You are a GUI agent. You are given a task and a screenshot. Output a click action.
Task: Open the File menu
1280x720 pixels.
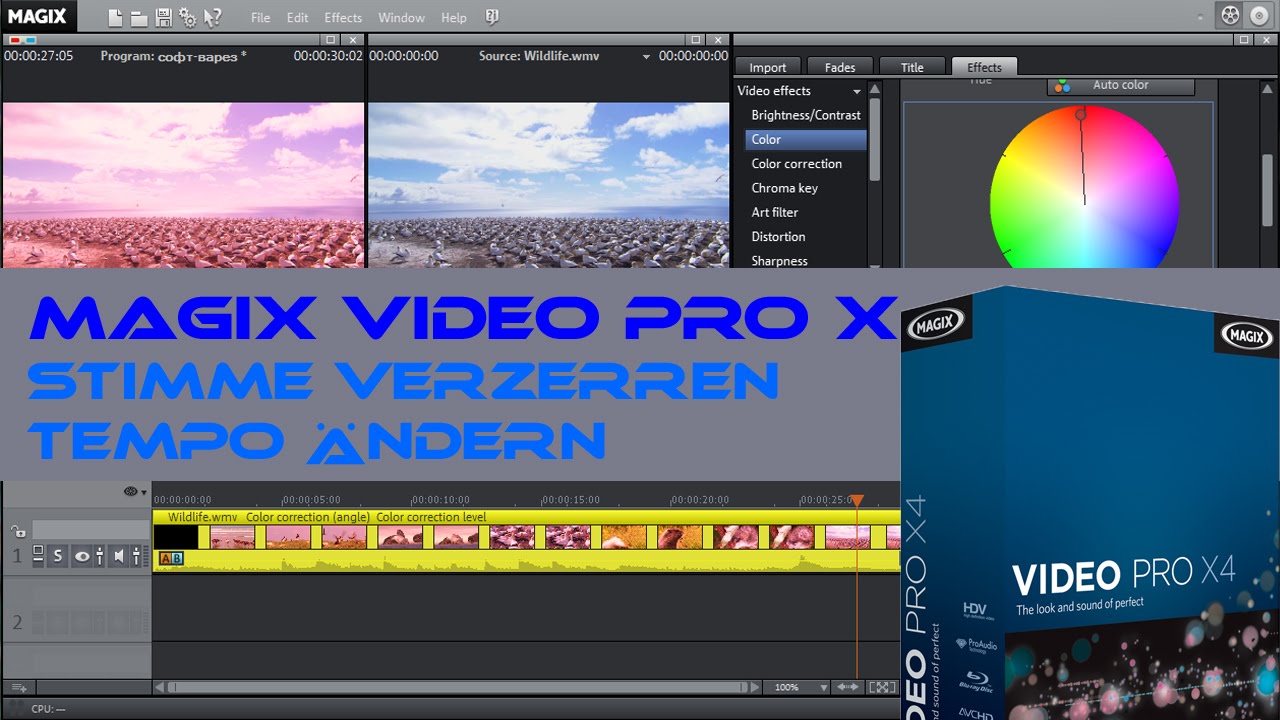click(260, 18)
